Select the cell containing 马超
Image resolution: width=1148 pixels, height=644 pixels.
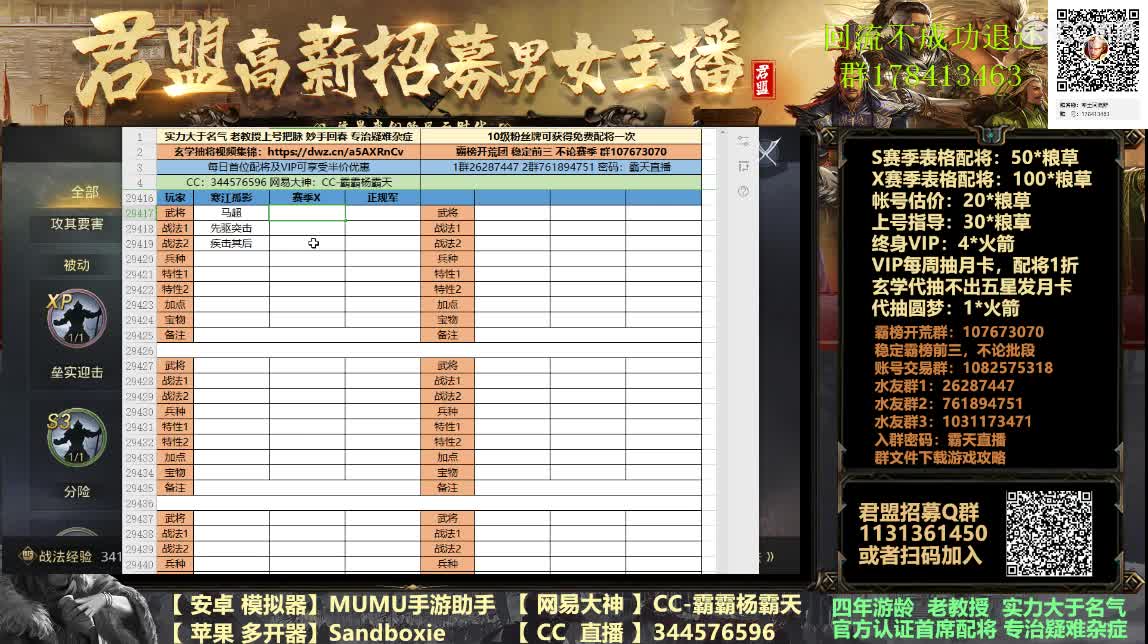(231, 213)
